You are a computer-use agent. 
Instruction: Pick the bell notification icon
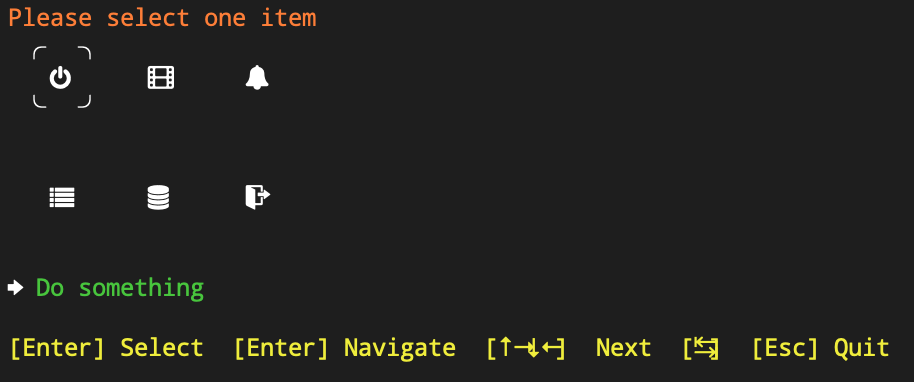click(x=257, y=77)
